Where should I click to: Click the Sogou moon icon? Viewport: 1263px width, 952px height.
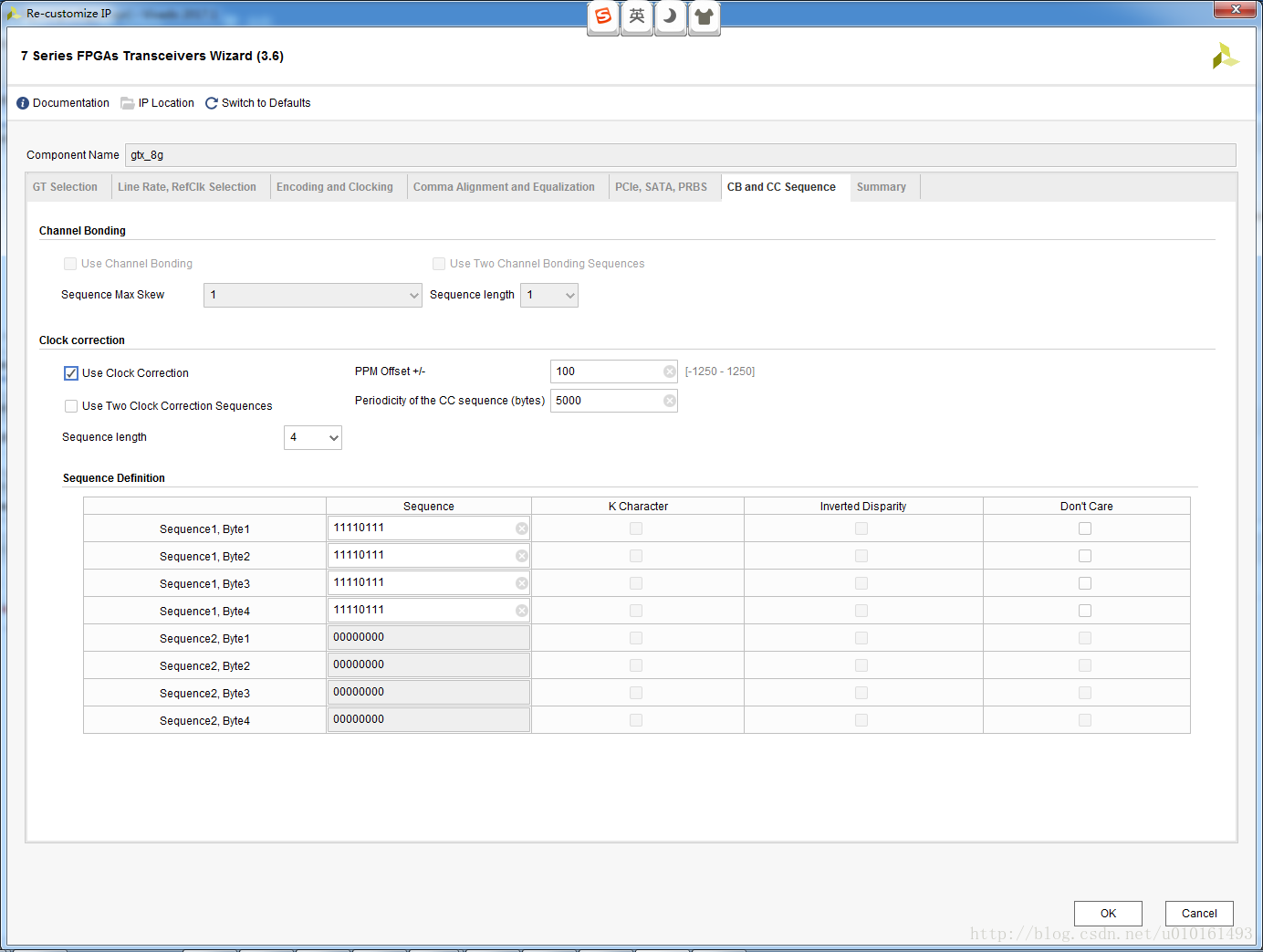pyautogui.click(x=671, y=16)
